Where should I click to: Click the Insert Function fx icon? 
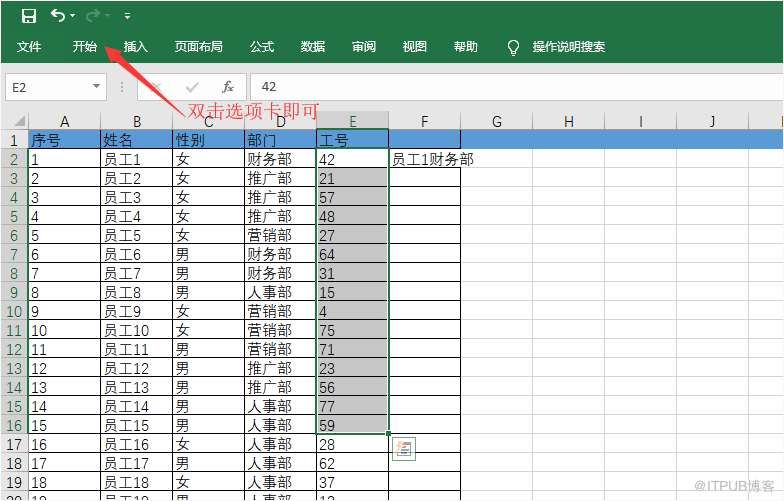pos(228,87)
